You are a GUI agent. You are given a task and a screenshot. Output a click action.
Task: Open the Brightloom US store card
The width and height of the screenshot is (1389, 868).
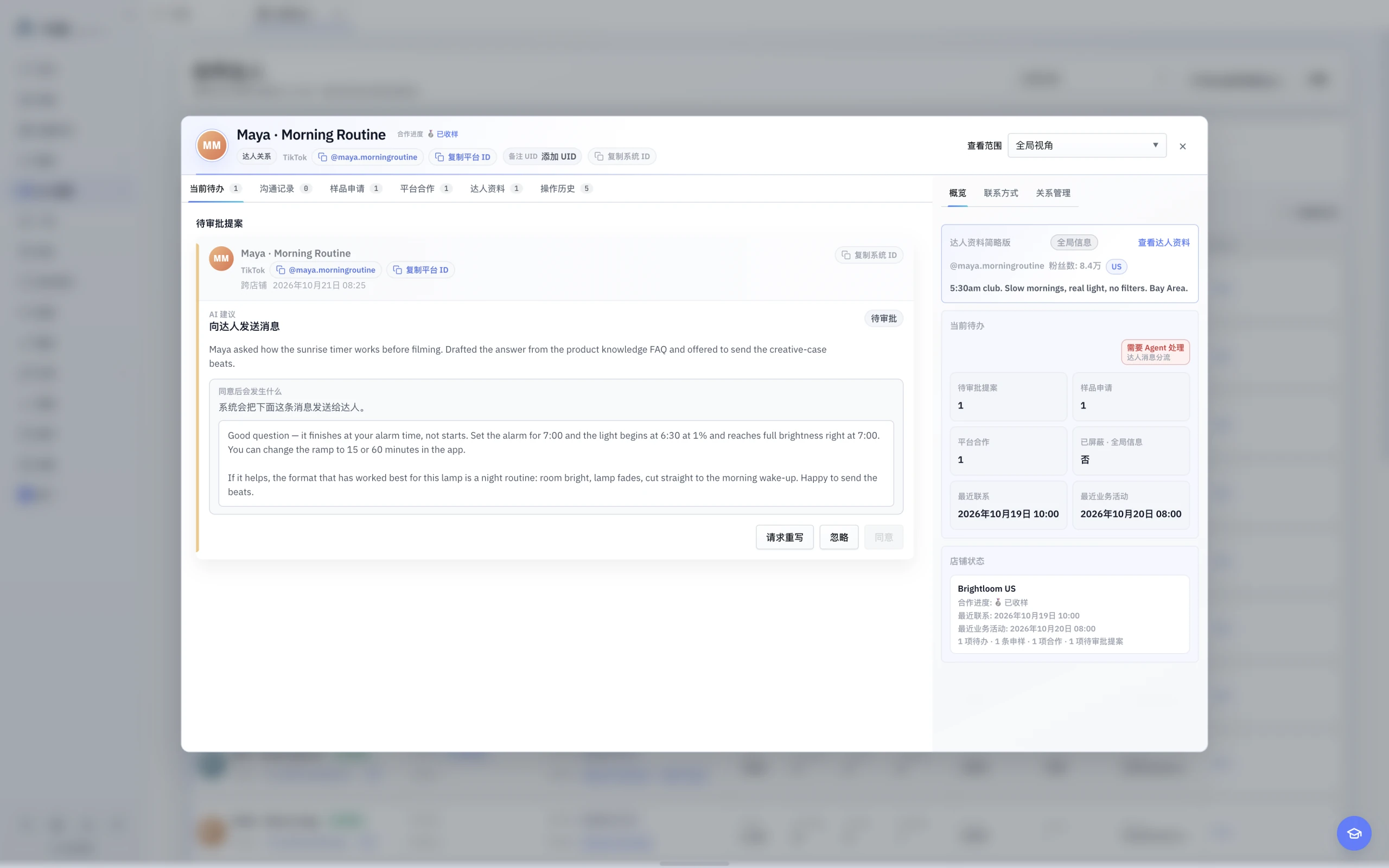click(1069, 614)
